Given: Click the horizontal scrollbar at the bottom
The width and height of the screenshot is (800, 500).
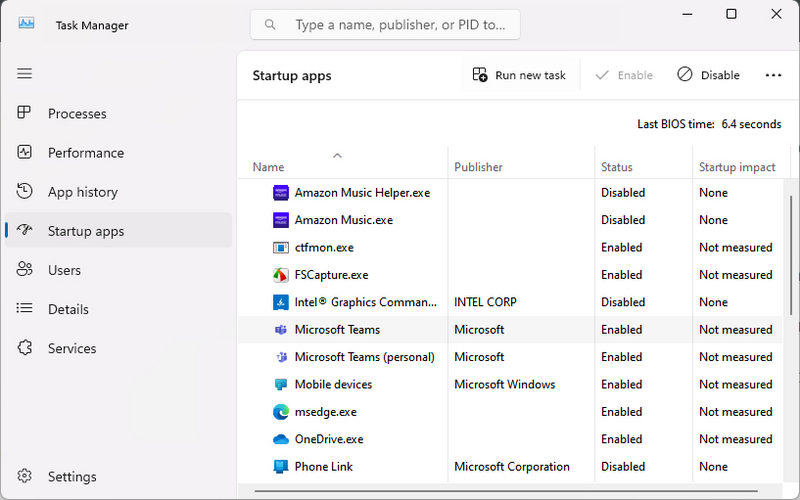Looking at the screenshot, I should point(506,491).
